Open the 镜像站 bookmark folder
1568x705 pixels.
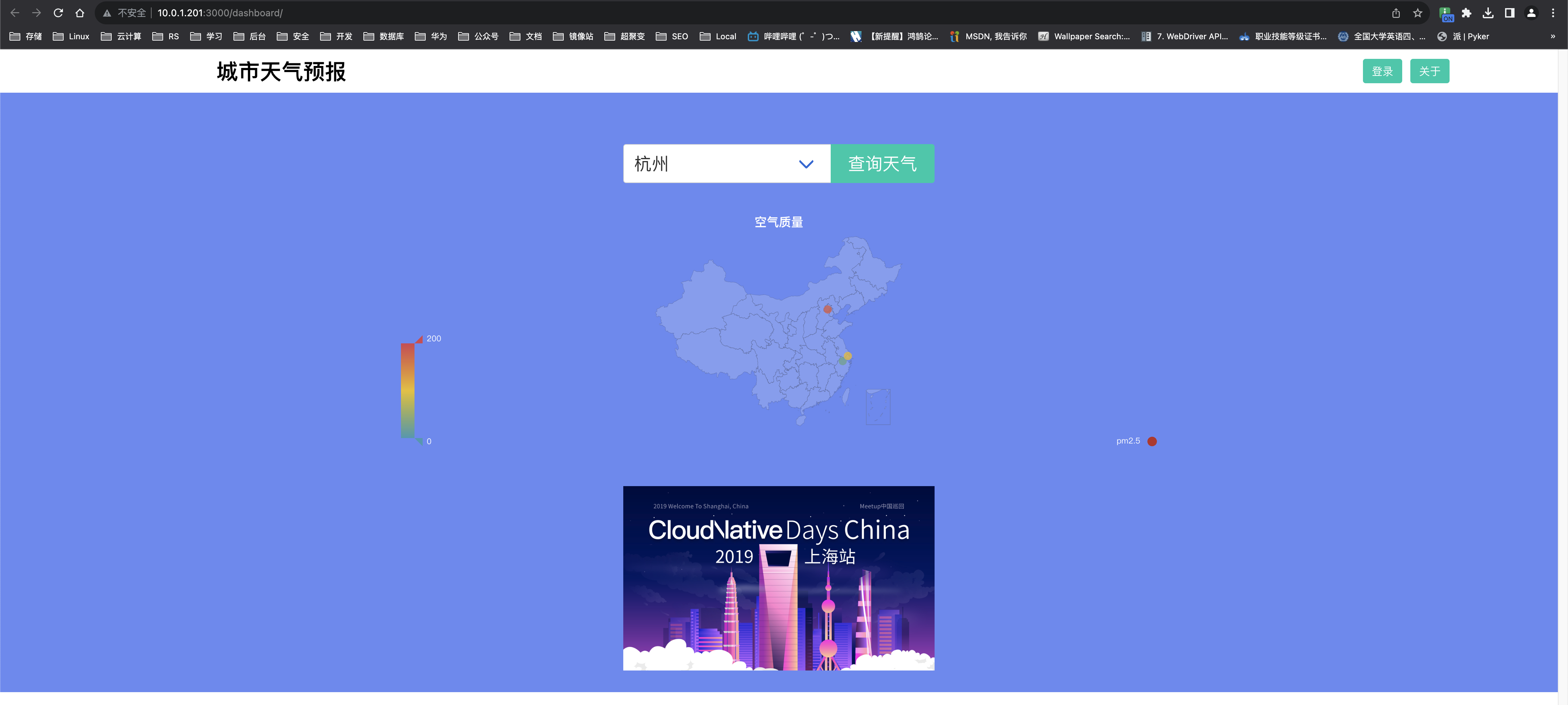point(573,37)
